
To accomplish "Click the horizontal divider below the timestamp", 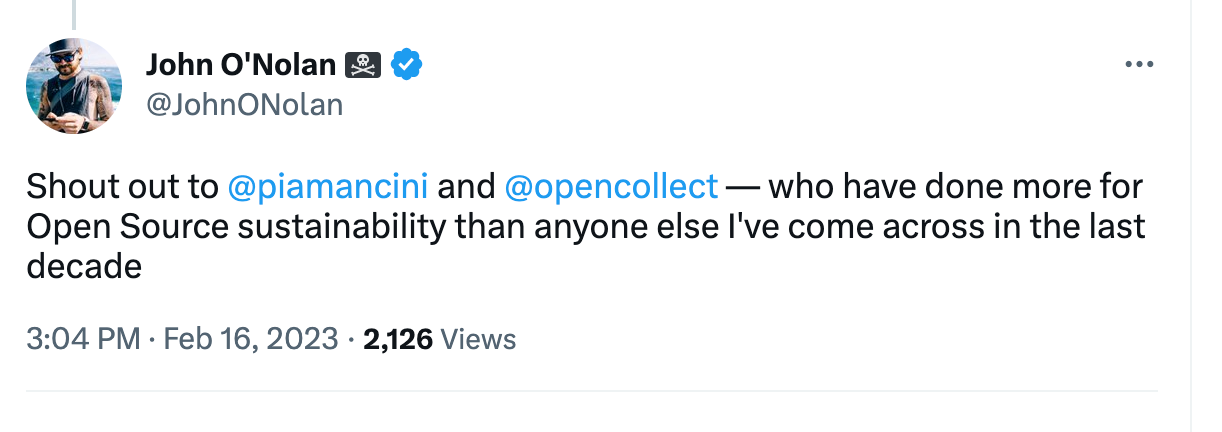I will 590,391.
